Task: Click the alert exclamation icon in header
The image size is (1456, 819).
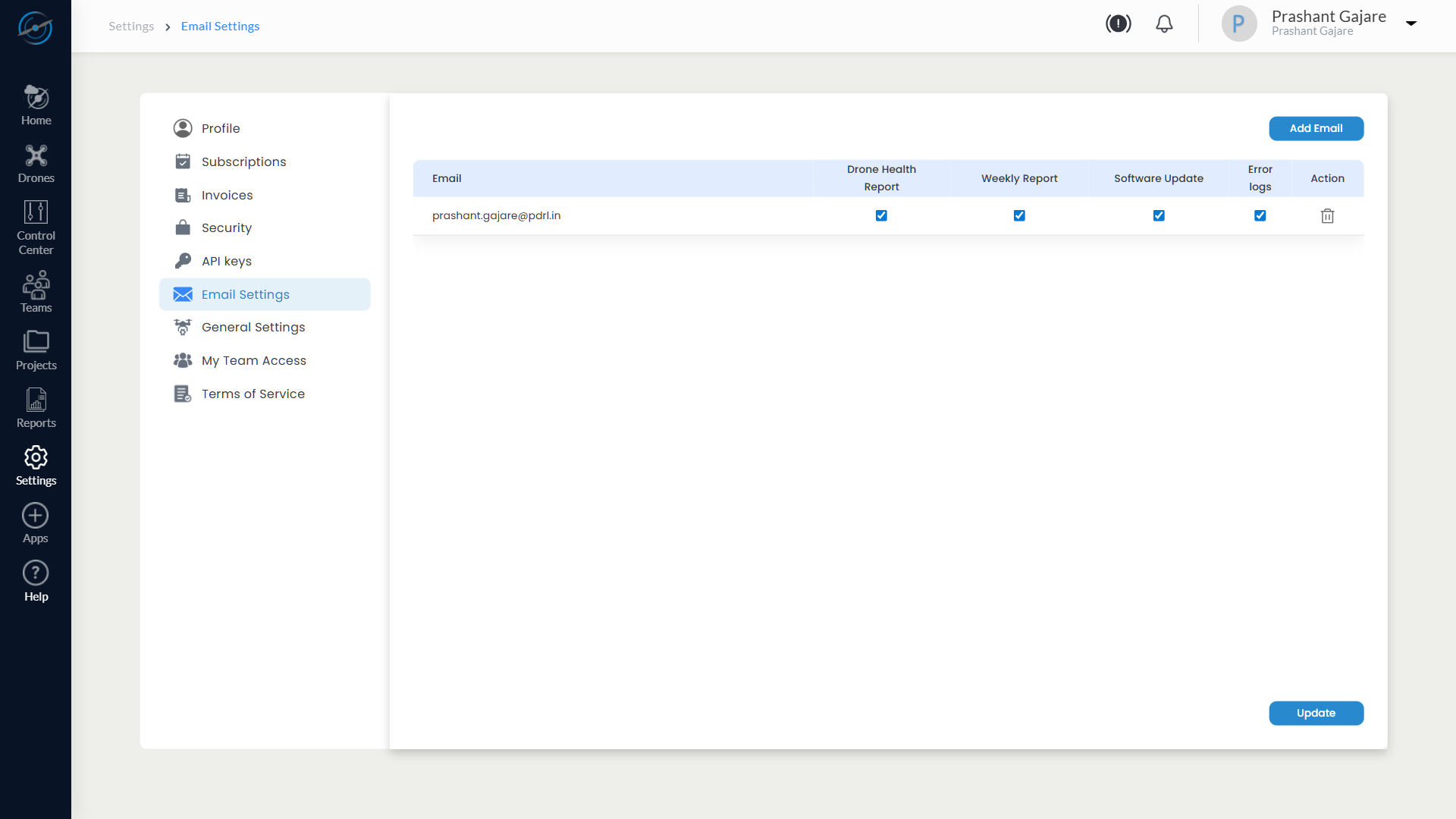Action: (1118, 24)
